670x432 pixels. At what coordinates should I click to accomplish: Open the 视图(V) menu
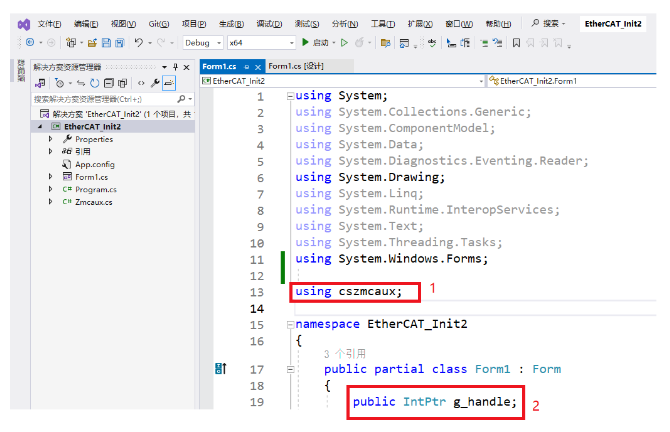coord(123,24)
